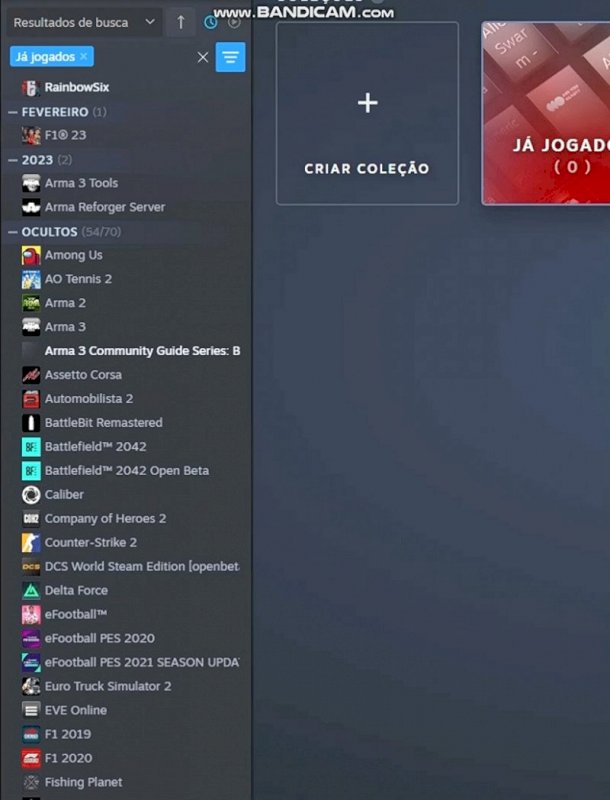Click the Battlefield 2042 Open Beta icon
This screenshot has height=800, width=610.
click(x=31, y=470)
